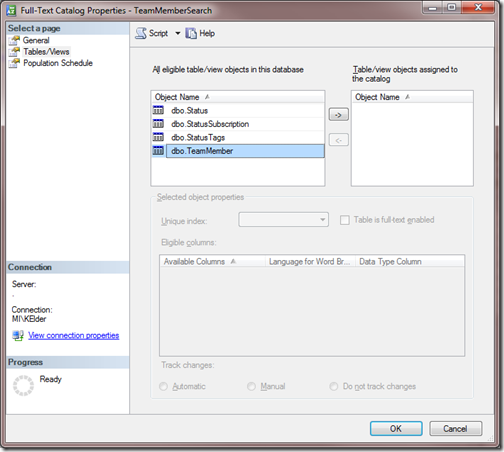Viewport: 504px width, 452px height.
Task: Click the OK button
Action: (x=396, y=428)
